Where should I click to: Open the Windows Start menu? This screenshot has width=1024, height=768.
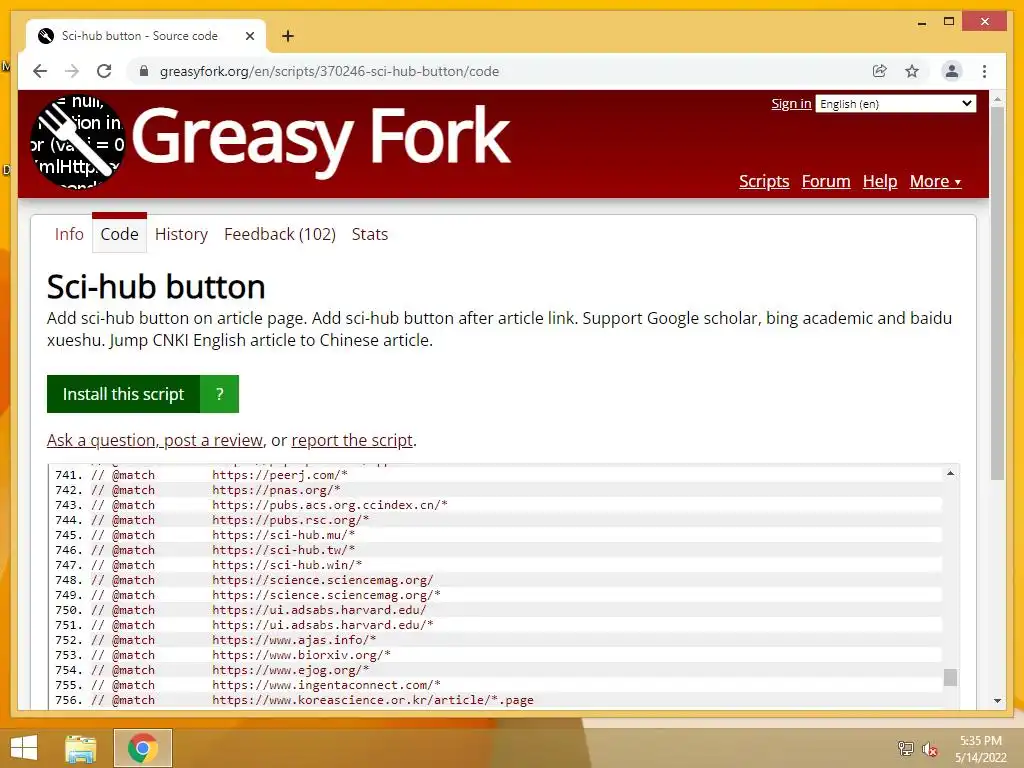(x=24, y=748)
